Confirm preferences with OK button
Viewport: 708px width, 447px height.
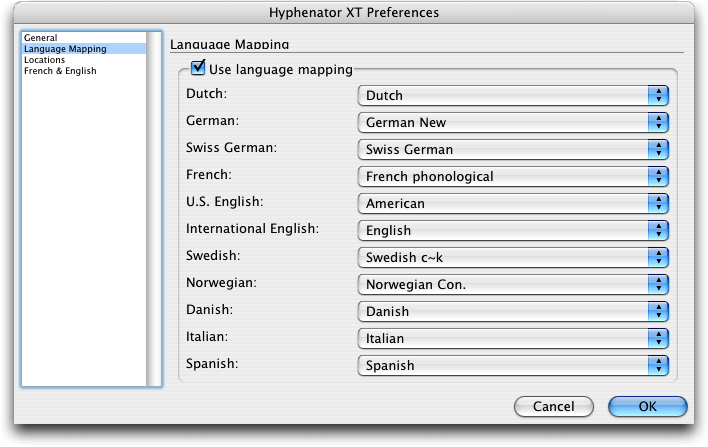(x=647, y=406)
